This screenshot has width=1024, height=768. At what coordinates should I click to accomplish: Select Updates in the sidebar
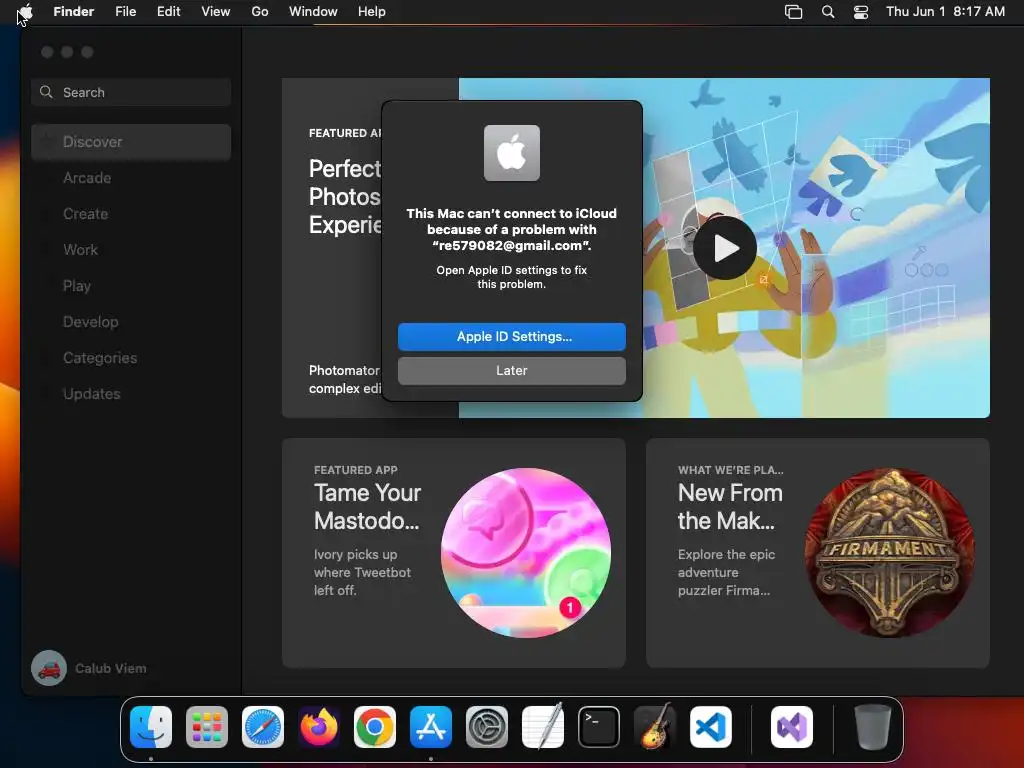tap(131, 394)
